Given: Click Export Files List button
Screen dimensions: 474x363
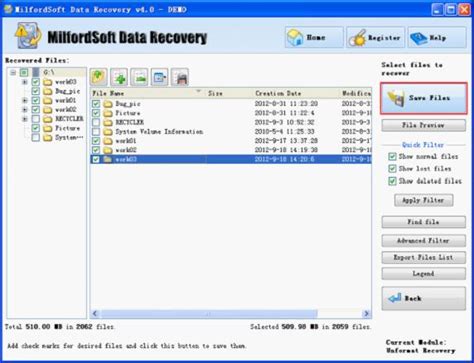Looking at the screenshot, I should click(x=424, y=257).
